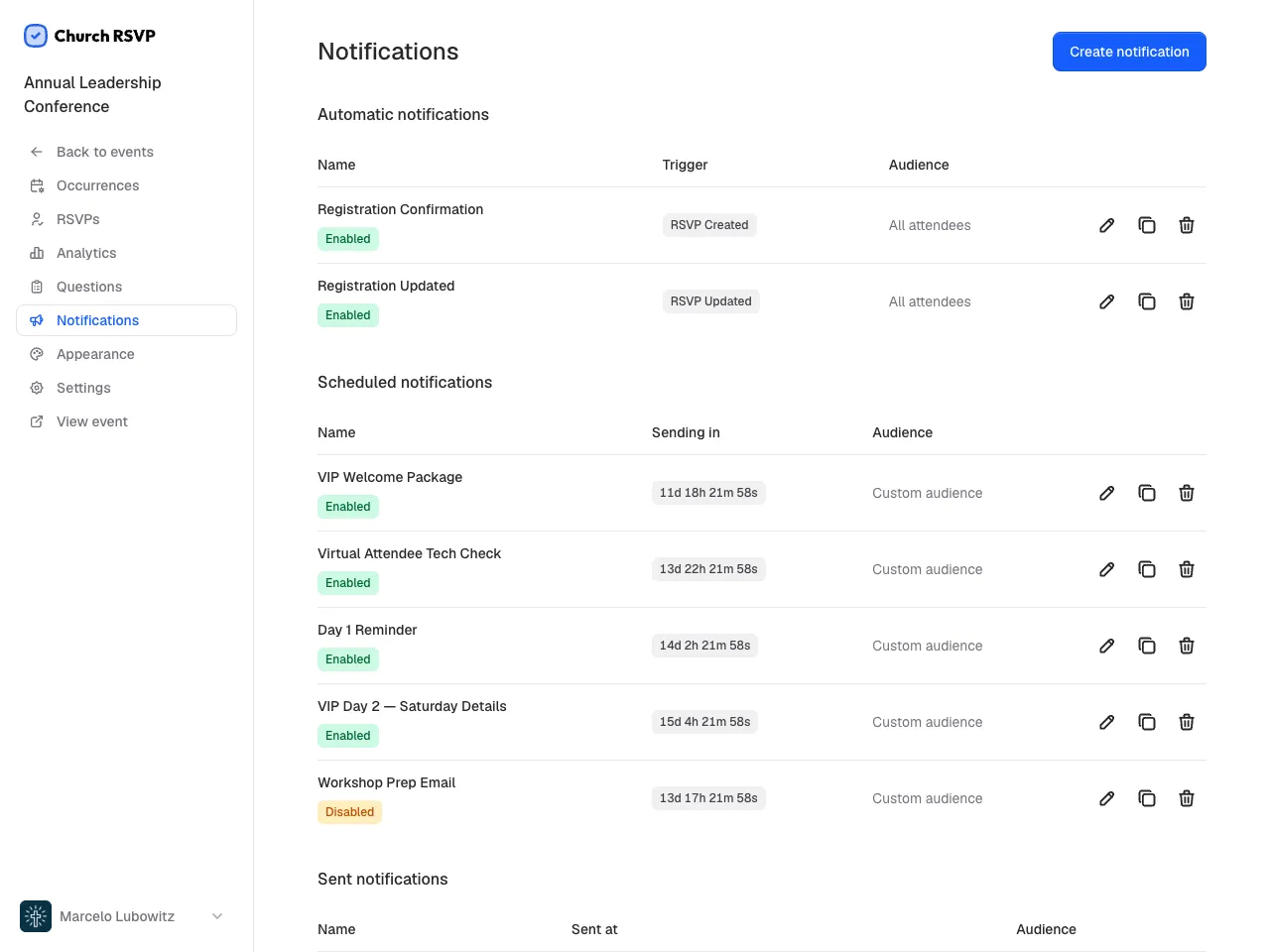Screen dimensions: 1270x952
Task: Open the Occurrences page
Action: 127,185
